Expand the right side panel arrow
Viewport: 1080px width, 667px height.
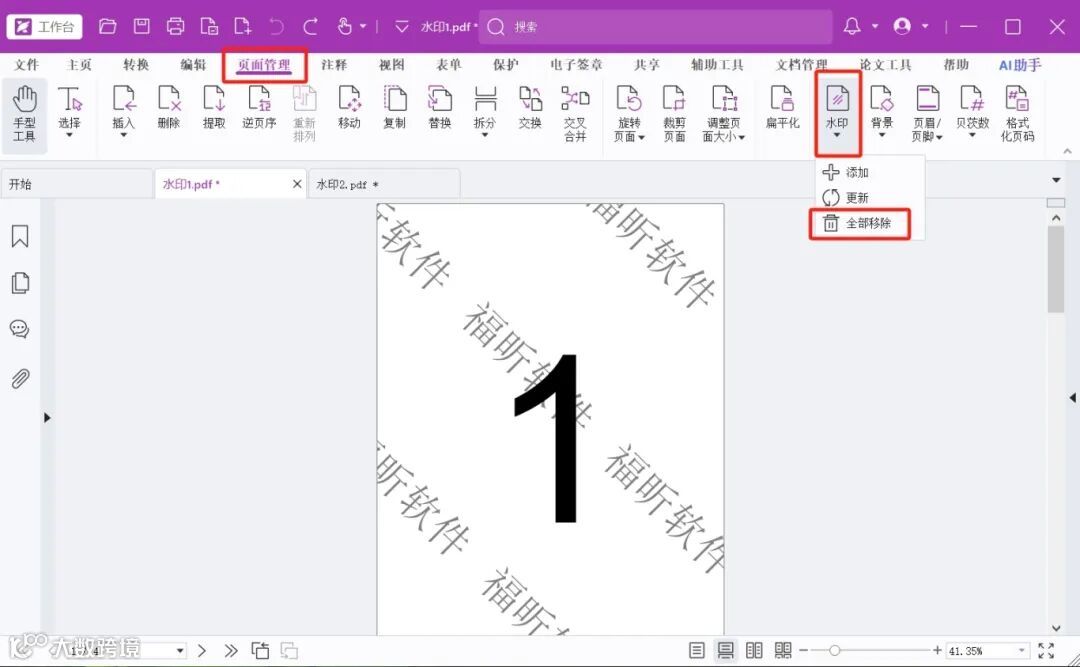point(1072,398)
